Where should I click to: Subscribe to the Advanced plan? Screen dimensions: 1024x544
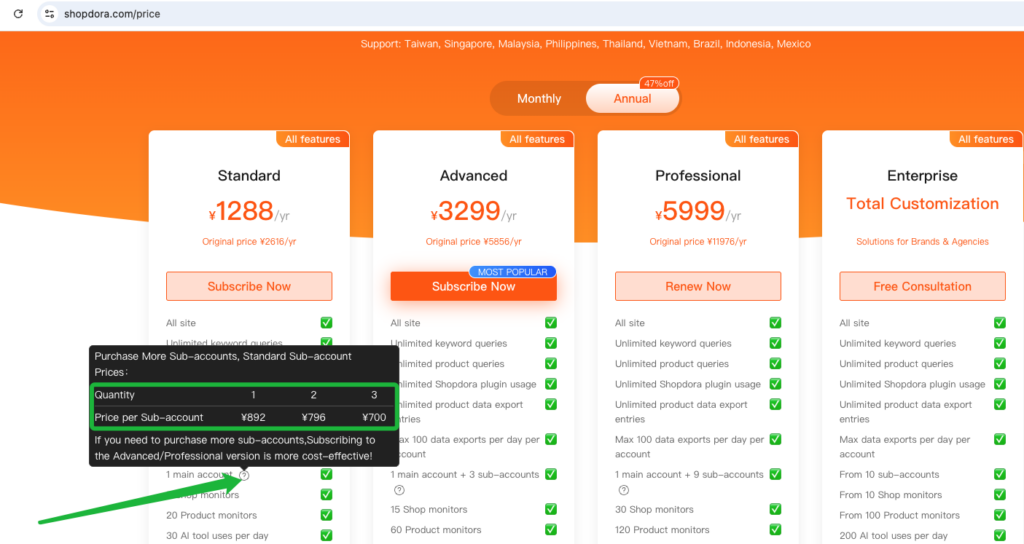click(473, 287)
